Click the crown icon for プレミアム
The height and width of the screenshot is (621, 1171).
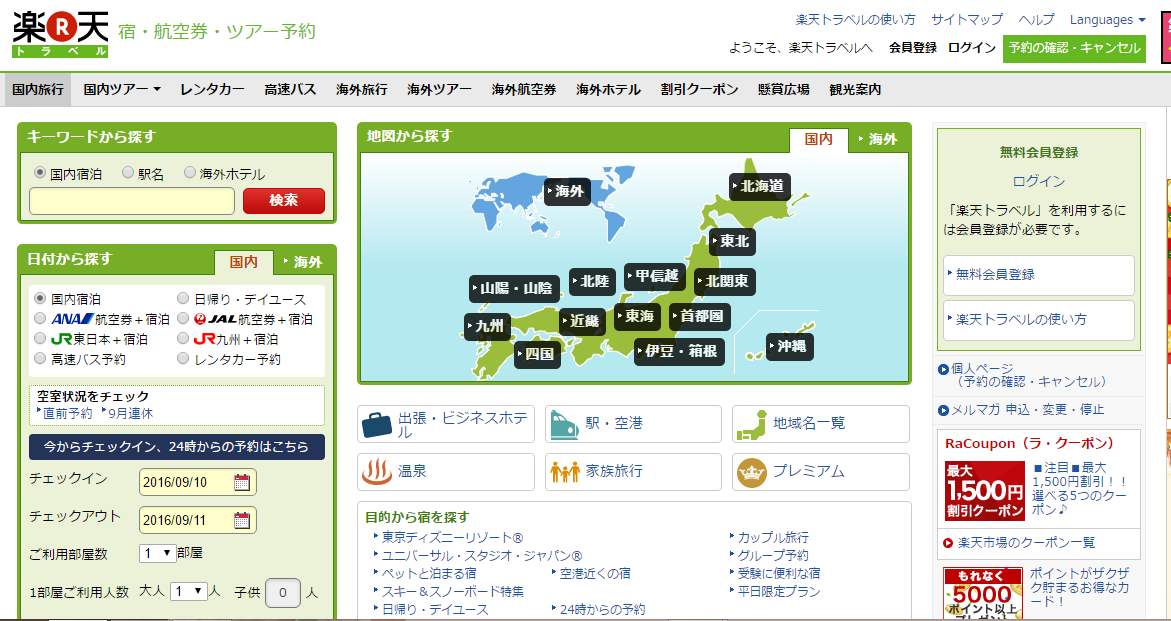[x=751, y=472]
